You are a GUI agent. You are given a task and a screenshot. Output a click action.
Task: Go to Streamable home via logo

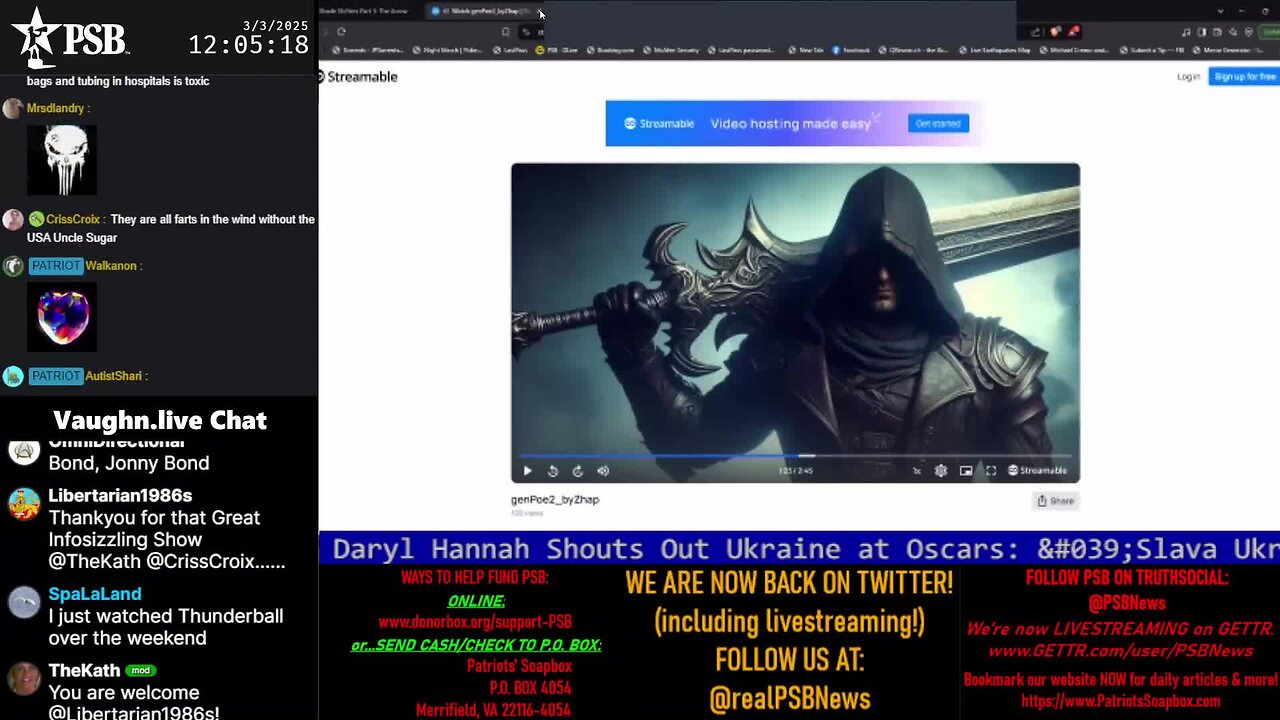358,77
